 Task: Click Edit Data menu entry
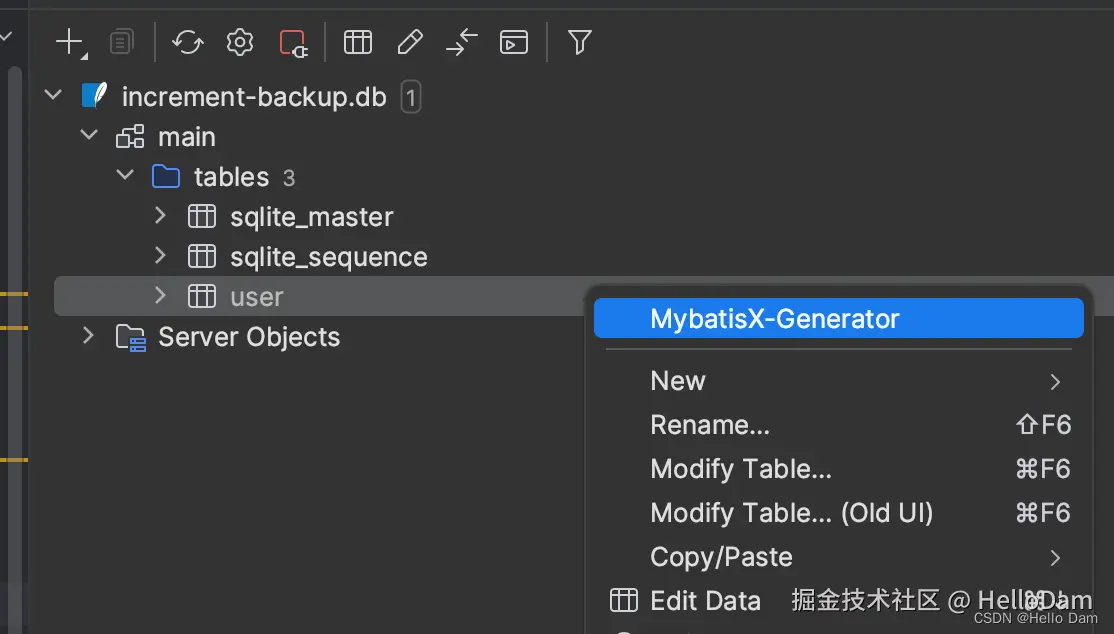tap(705, 600)
